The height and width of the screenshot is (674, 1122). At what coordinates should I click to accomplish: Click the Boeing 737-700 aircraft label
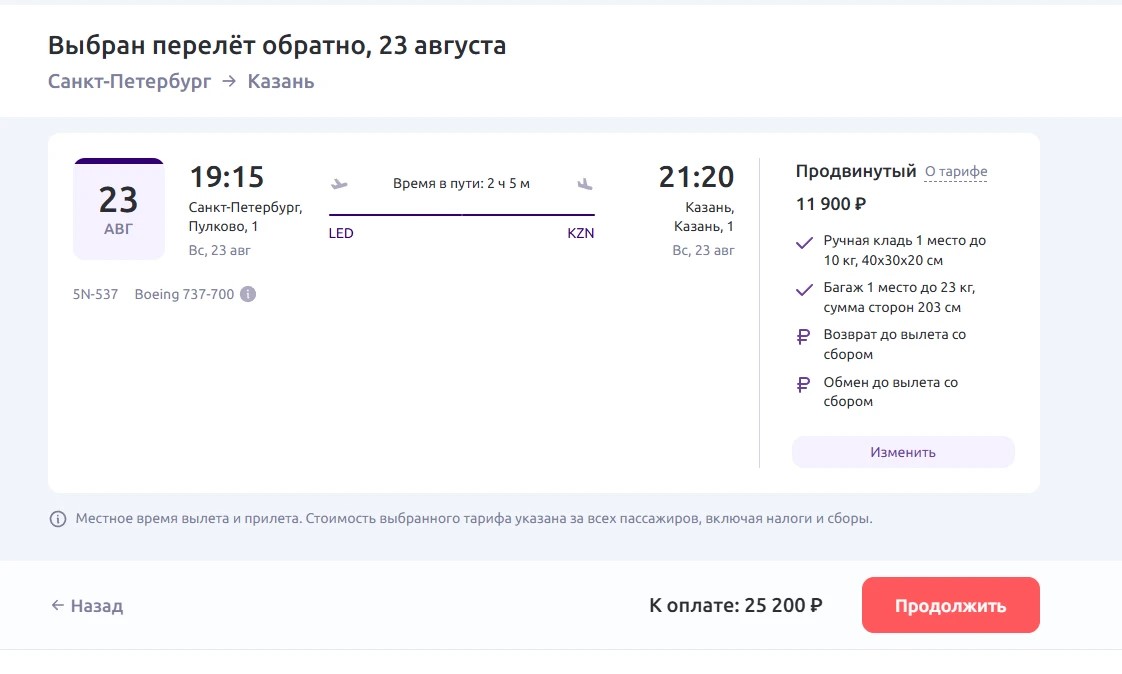(x=185, y=294)
